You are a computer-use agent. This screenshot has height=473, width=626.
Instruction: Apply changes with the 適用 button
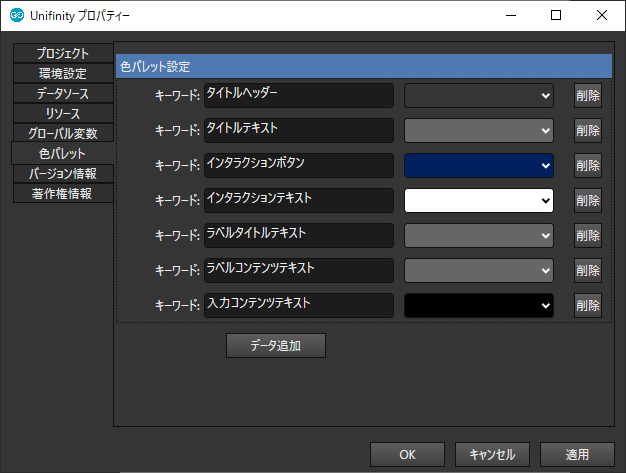tap(577, 455)
